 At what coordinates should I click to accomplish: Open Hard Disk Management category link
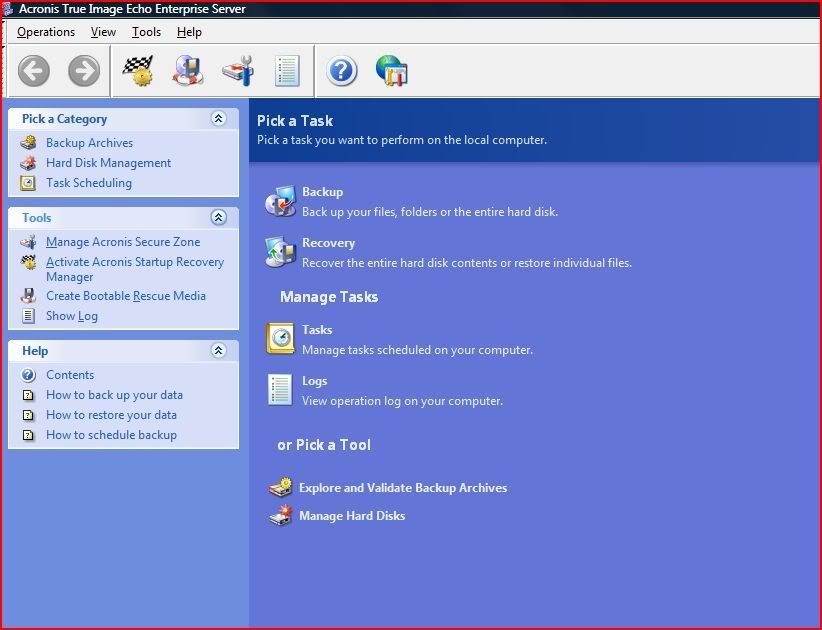point(108,163)
